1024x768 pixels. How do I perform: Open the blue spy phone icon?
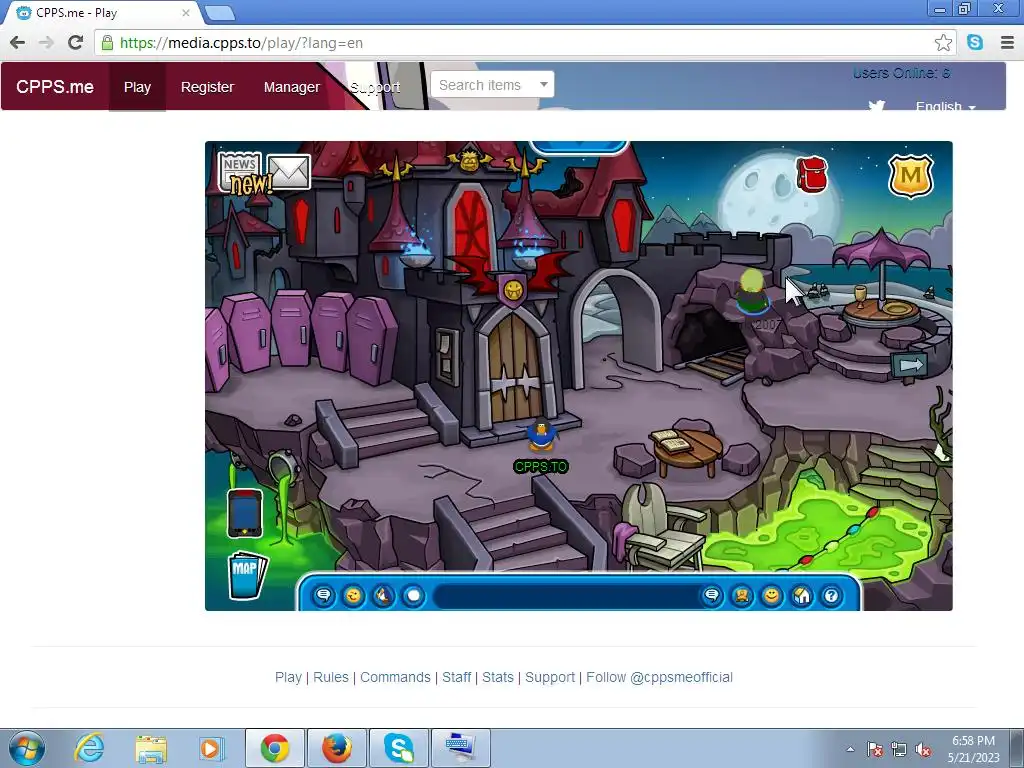pyautogui.click(x=245, y=513)
